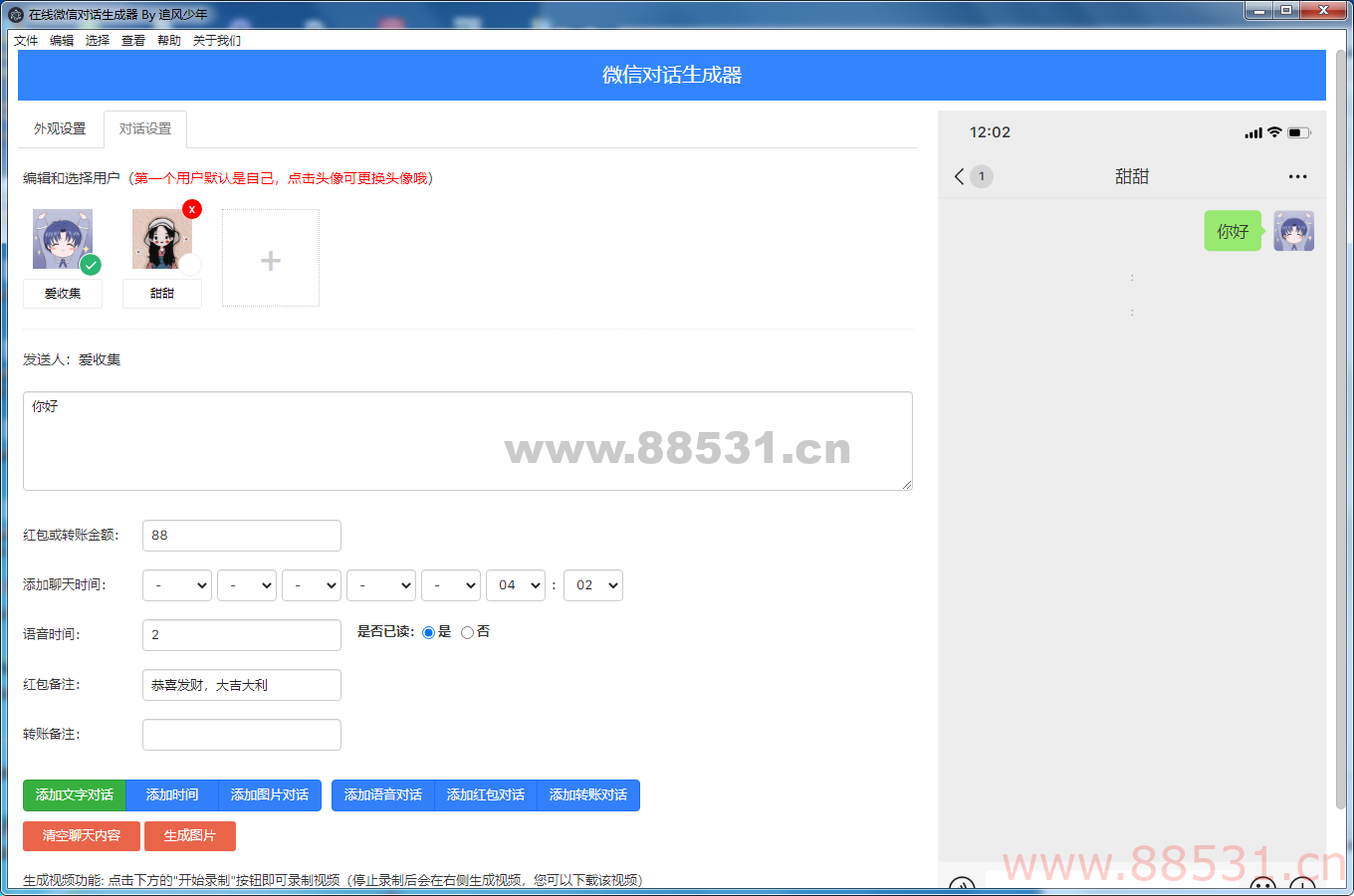Viewport: 1354px width, 896px height.
Task: Click the signal bars in phone status bar
Action: click(x=1253, y=132)
